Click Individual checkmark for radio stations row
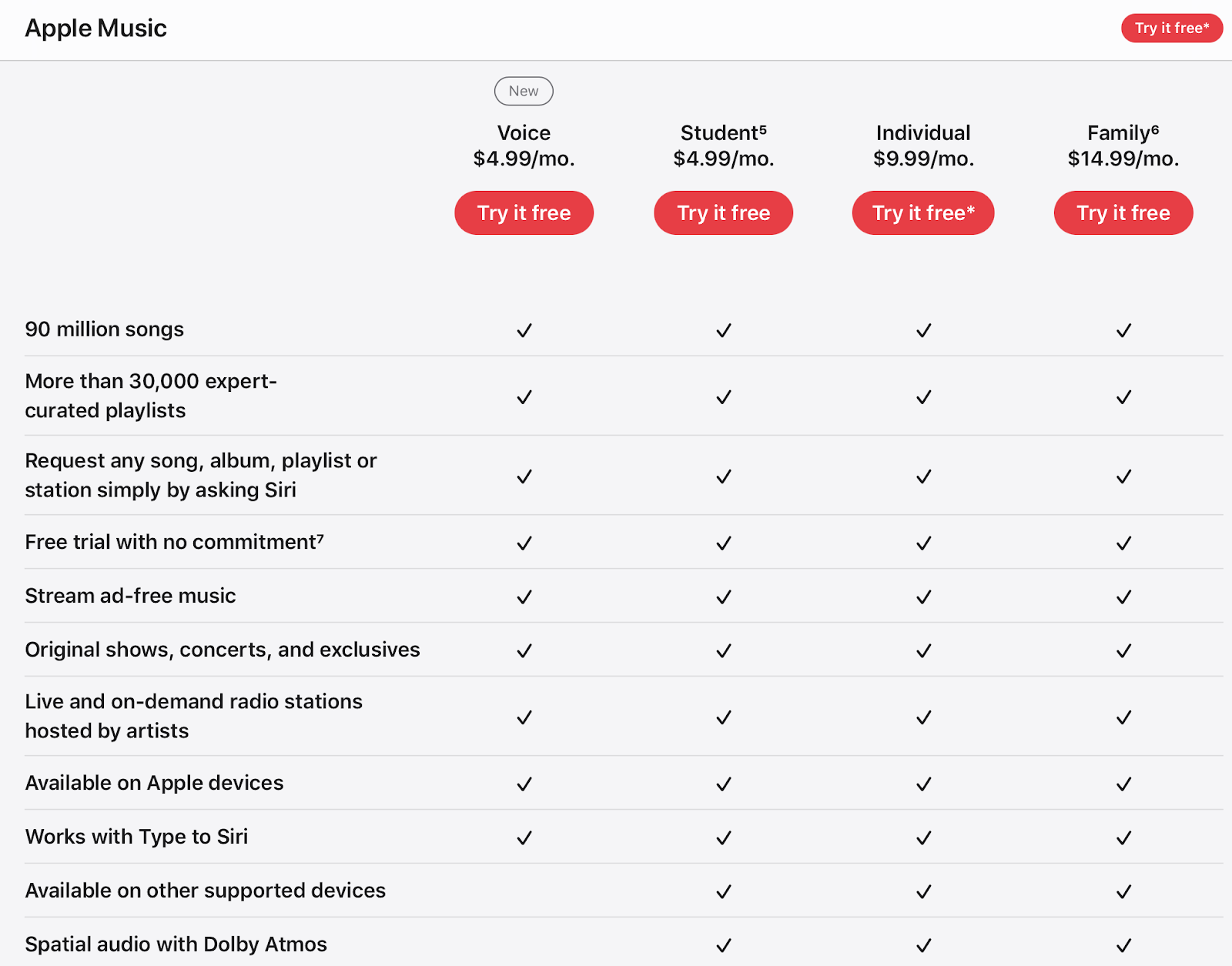1232x966 pixels. (924, 717)
